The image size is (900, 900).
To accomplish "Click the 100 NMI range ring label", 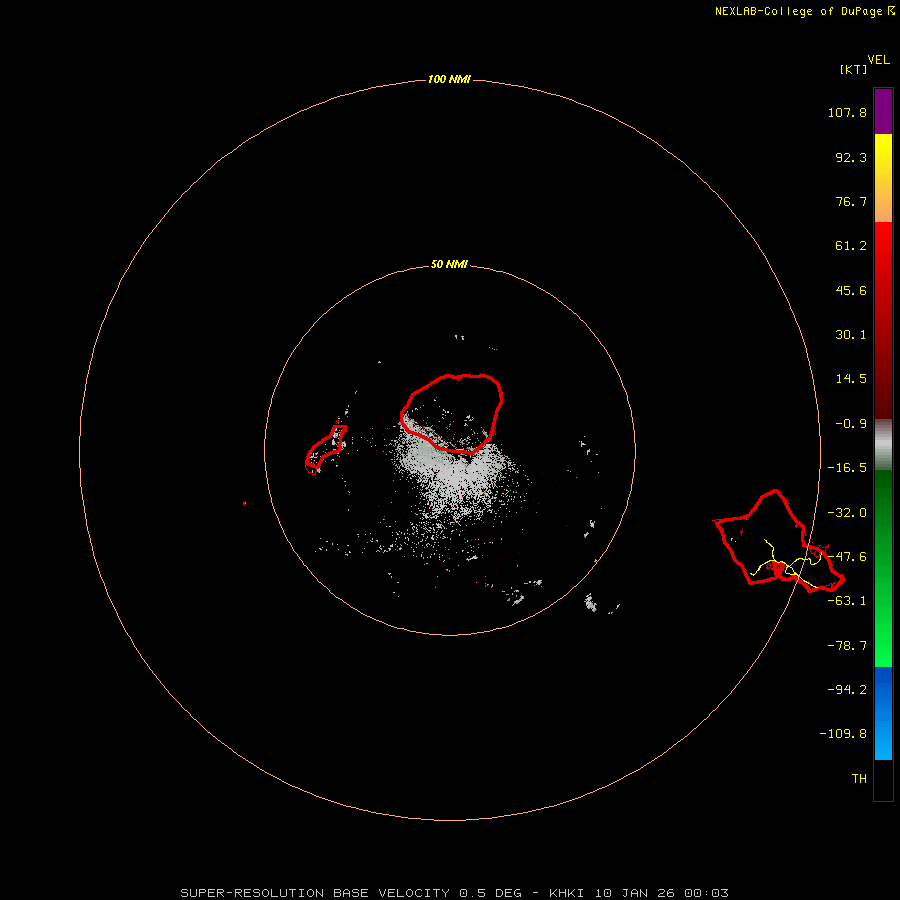I will 449,79.
